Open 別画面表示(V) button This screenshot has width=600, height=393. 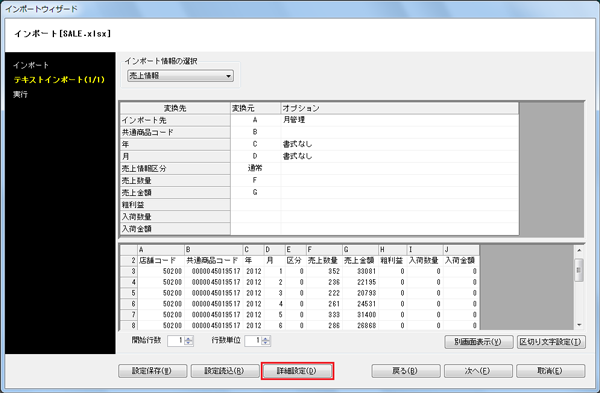[479, 342]
